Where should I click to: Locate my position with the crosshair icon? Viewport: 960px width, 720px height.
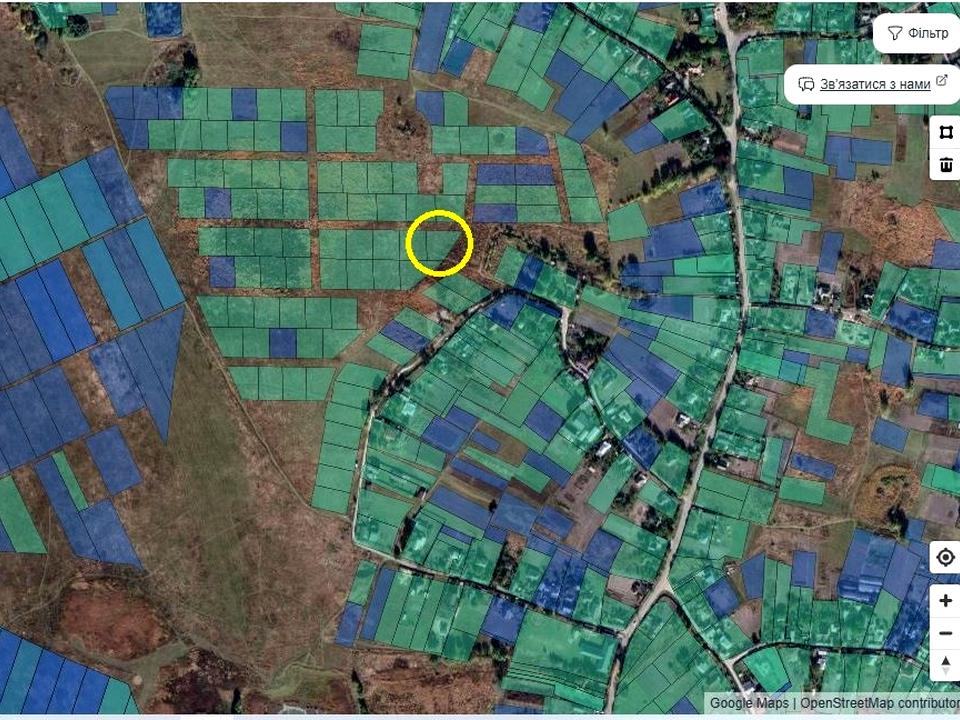946,558
